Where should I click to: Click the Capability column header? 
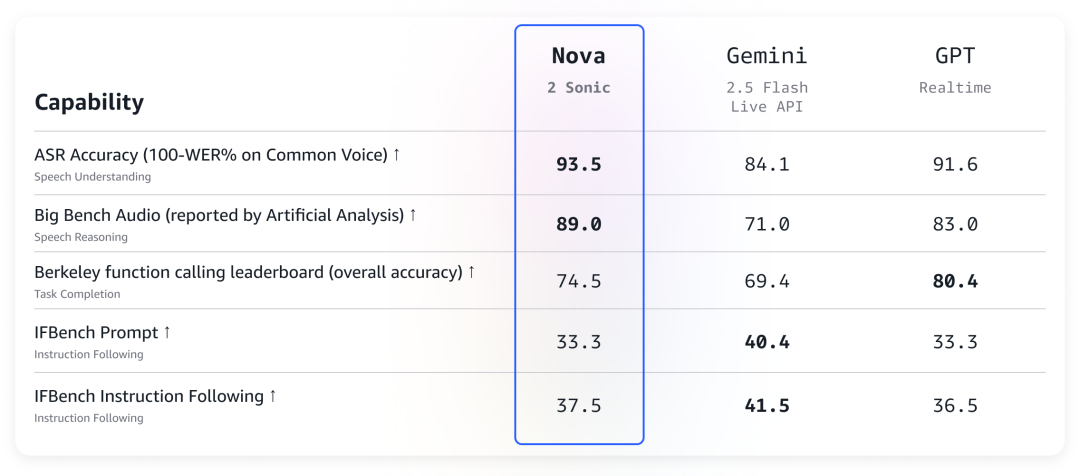[x=89, y=103]
